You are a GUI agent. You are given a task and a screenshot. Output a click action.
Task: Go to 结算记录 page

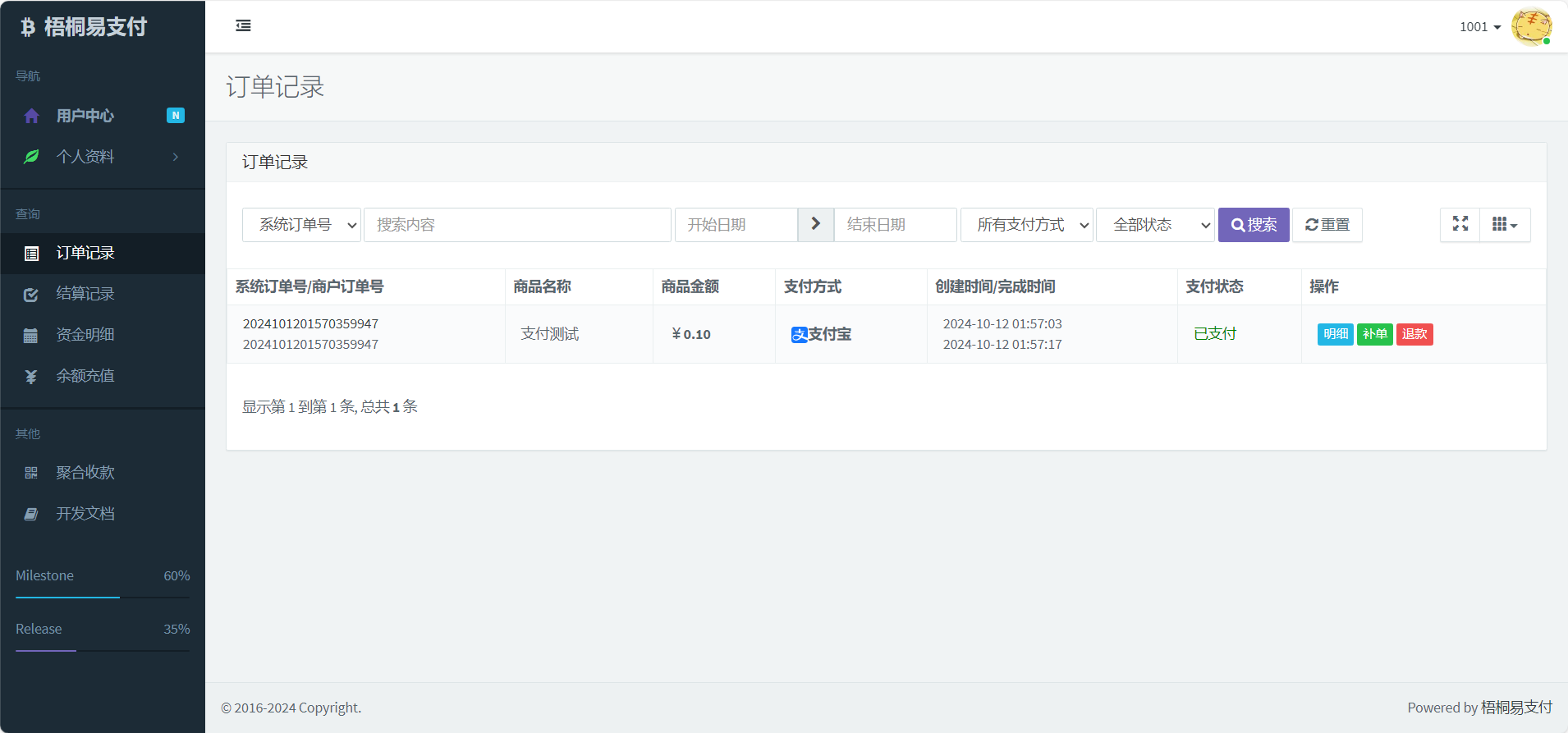103,295
